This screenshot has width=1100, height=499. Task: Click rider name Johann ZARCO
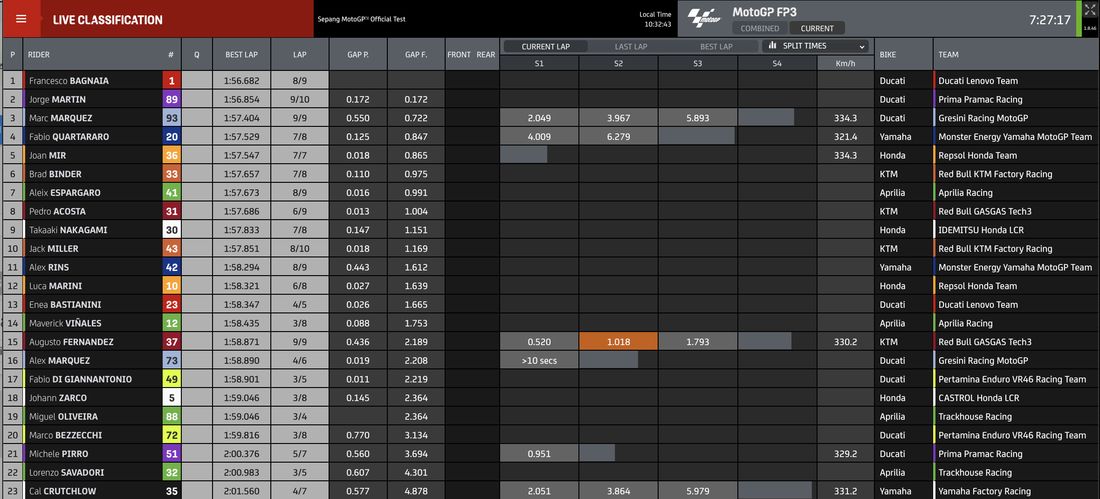point(55,398)
